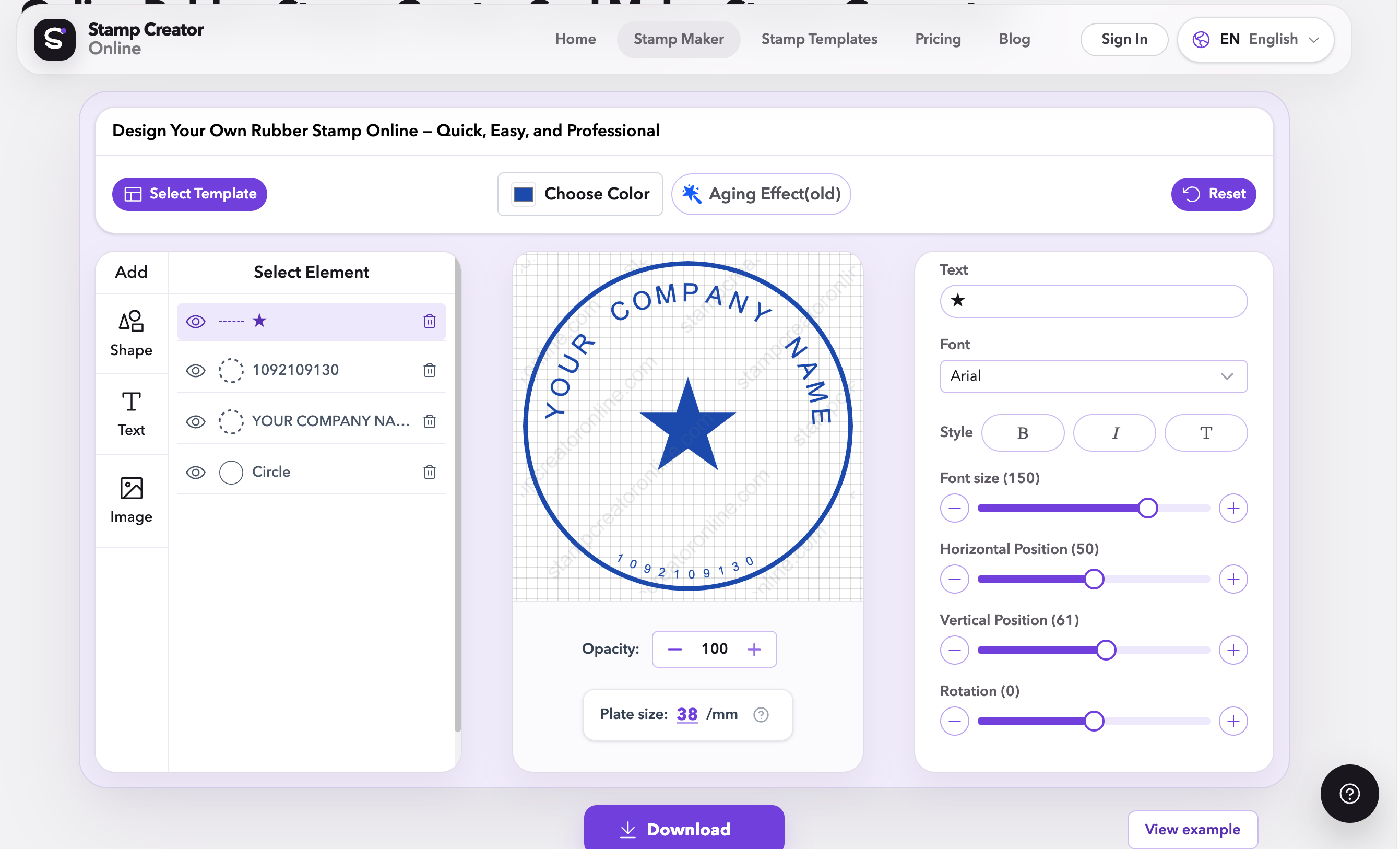
Task: Increase opacity with plus icon
Action: coord(754,649)
